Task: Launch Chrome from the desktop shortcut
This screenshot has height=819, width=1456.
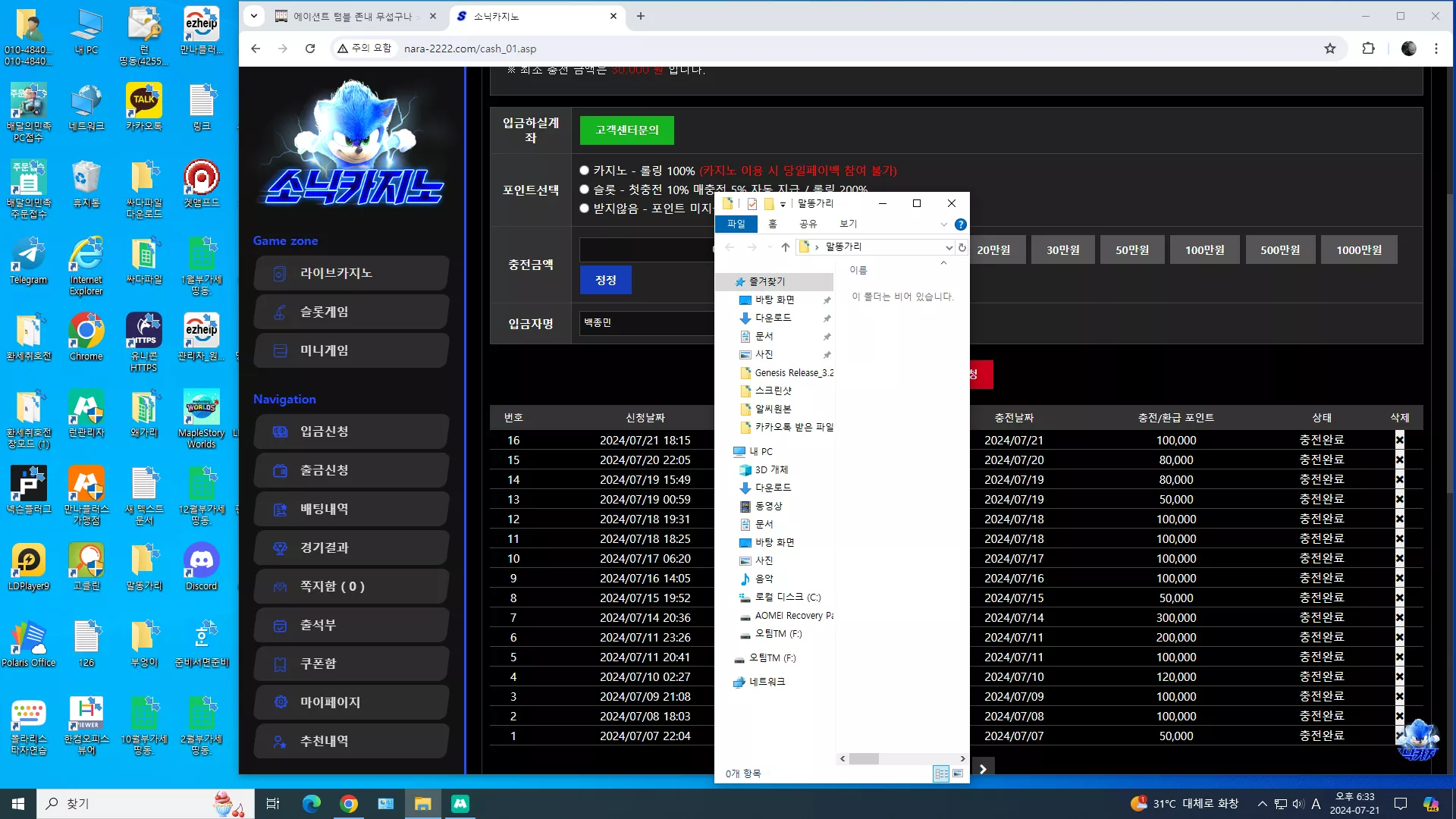Action: (86, 337)
